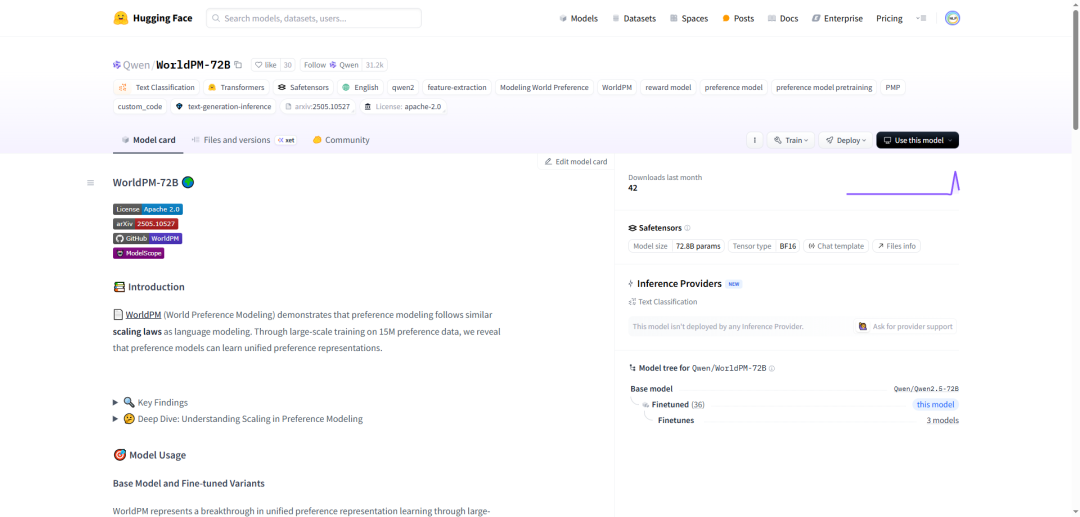Screen dimensions: 1080x517
Task: Open the WorldPM paper link
Action: [143, 315]
